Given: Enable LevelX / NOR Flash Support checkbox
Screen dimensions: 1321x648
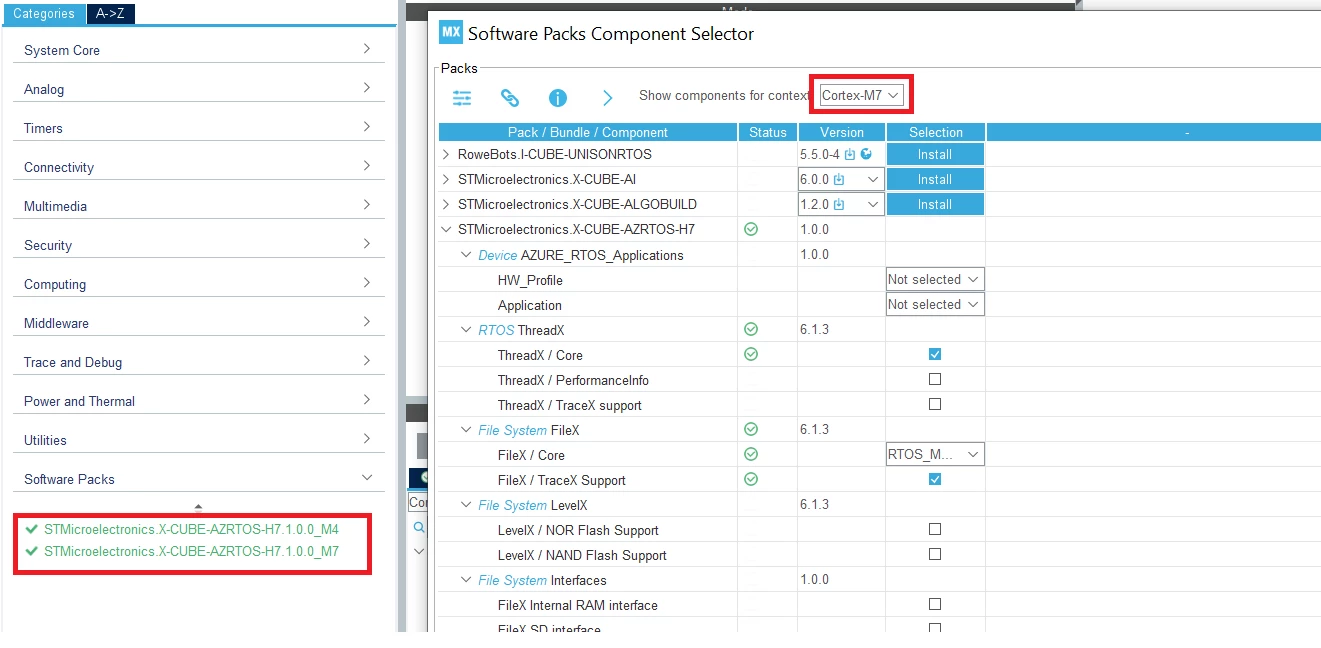Looking at the screenshot, I should pos(935,529).
